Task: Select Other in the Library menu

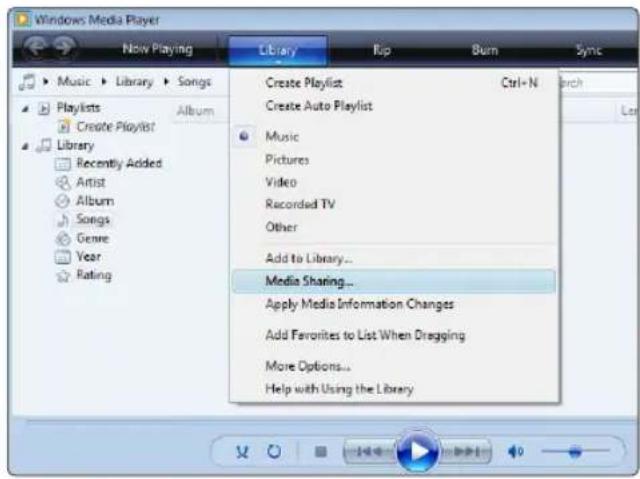Action: coord(394,227)
